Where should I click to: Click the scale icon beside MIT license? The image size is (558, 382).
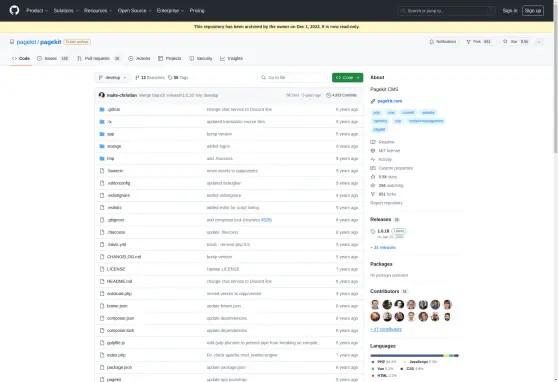click(x=373, y=151)
